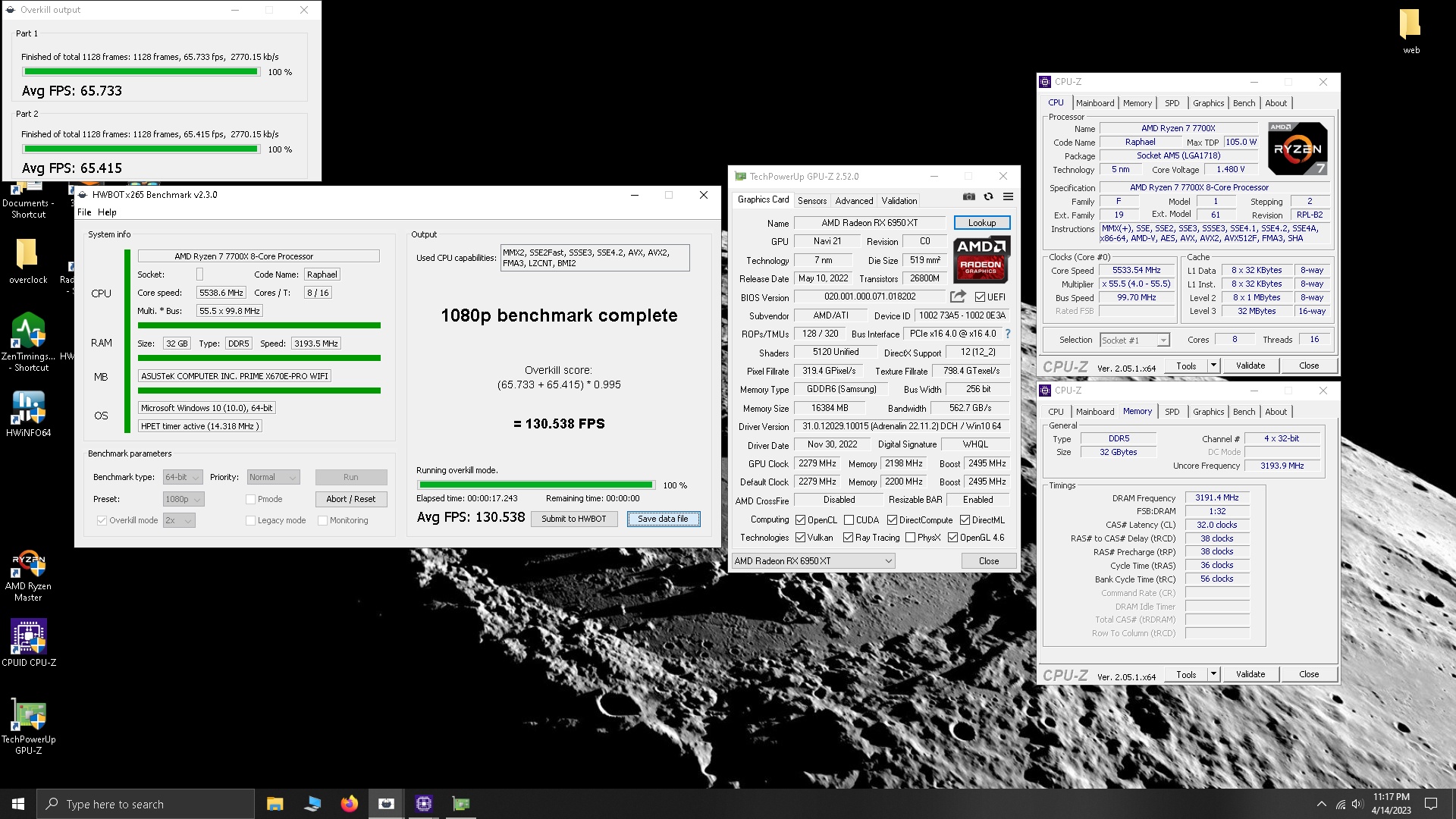Open the SPD tab in the lower CPU-Z window

[x=1172, y=412]
